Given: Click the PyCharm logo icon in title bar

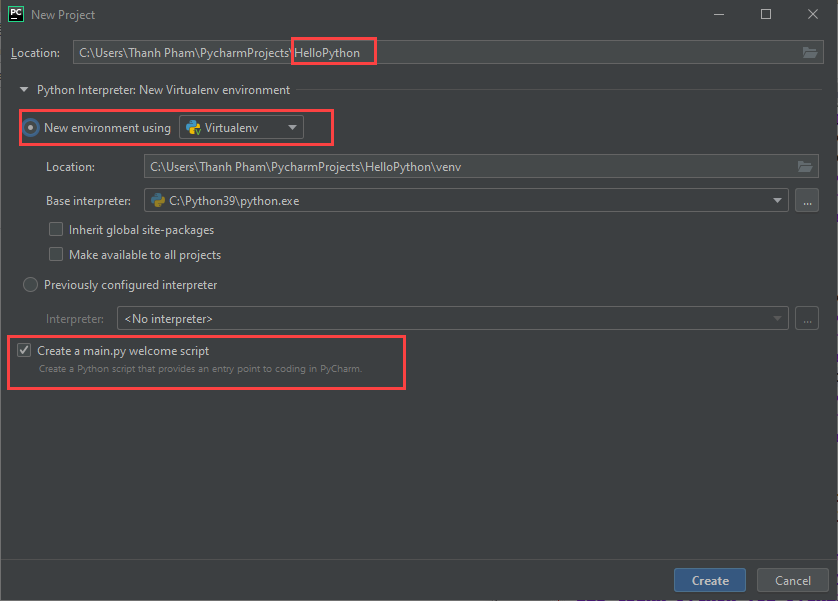Looking at the screenshot, I should pos(16,14).
